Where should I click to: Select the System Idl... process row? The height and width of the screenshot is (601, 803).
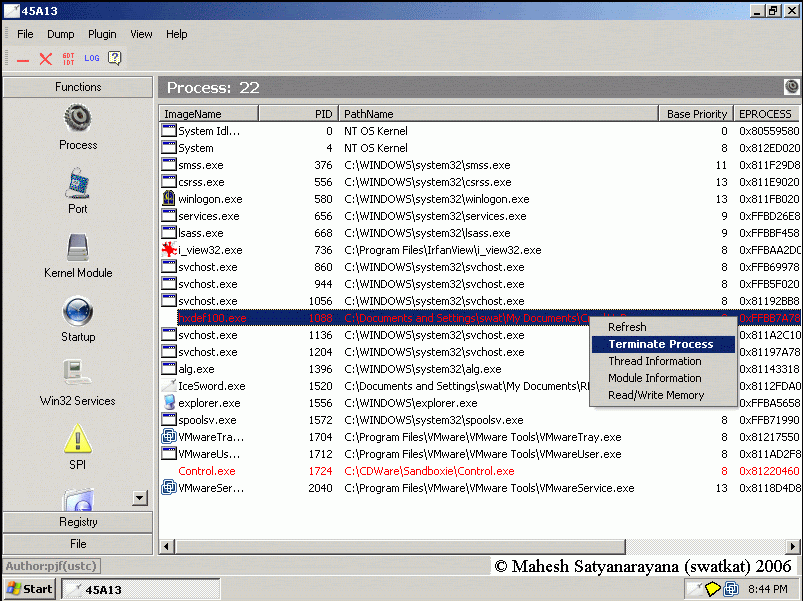tap(480, 131)
